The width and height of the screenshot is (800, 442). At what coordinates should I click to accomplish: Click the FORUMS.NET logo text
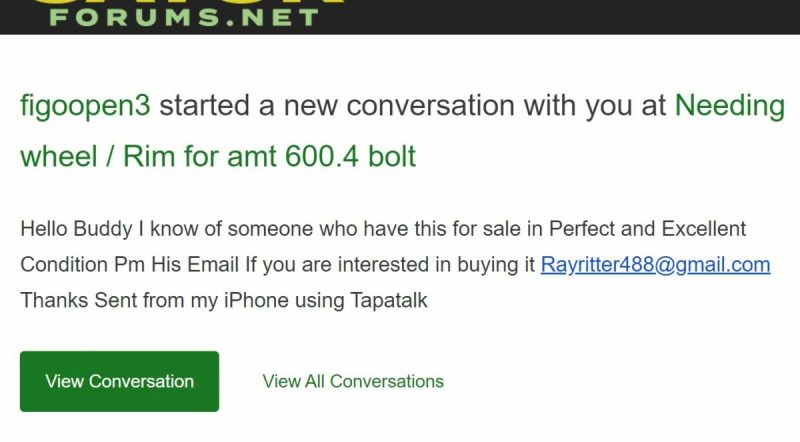(184, 17)
